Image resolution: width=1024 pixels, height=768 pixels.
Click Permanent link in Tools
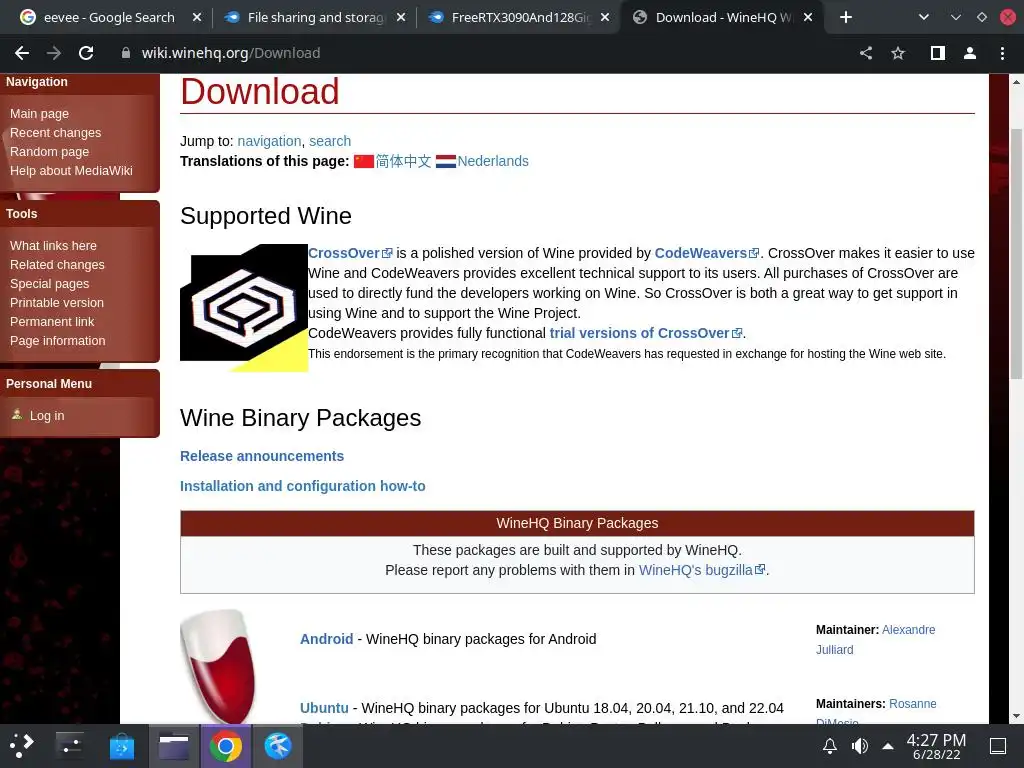point(52,321)
